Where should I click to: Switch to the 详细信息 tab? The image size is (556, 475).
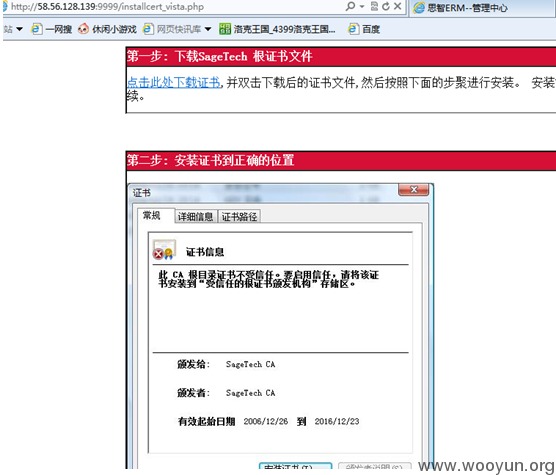point(195,217)
